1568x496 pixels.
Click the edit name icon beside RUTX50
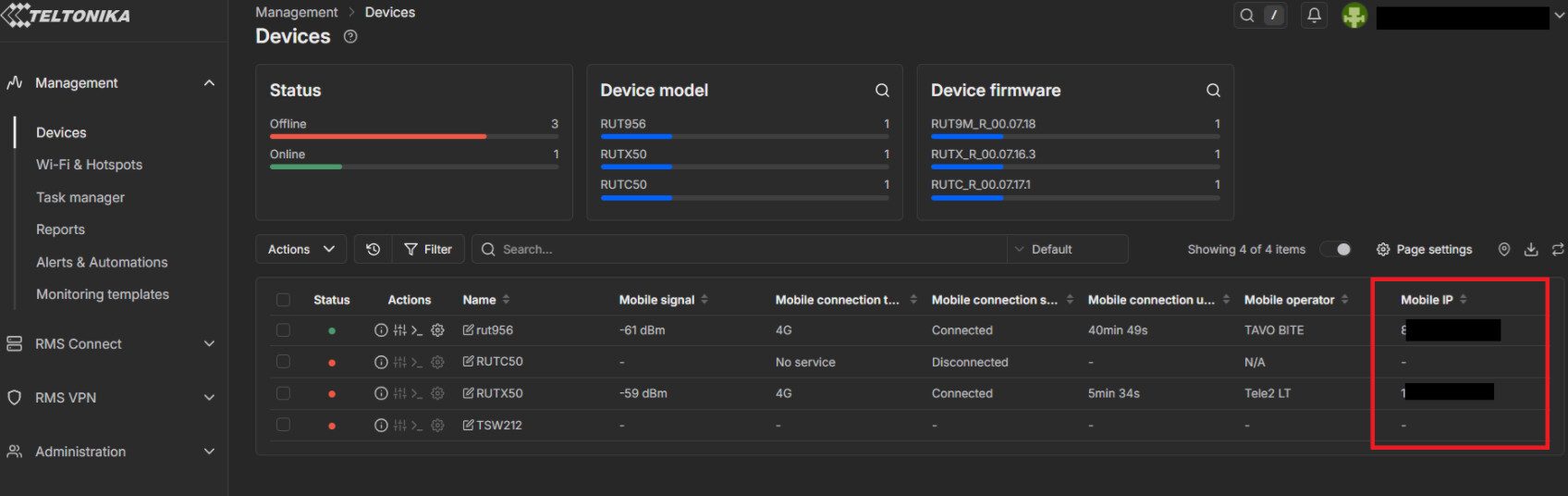click(x=469, y=393)
